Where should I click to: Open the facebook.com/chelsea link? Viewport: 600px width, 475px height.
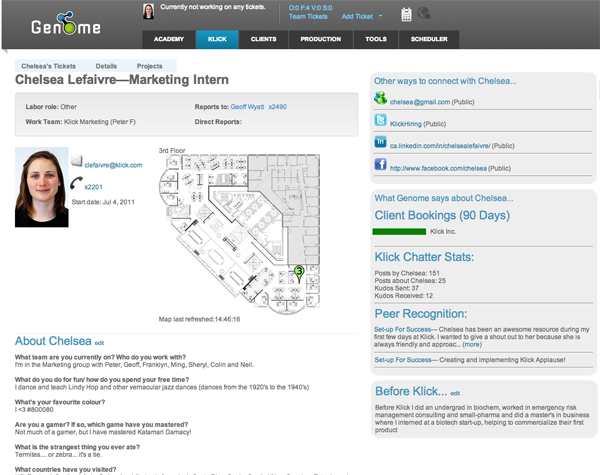click(x=438, y=168)
